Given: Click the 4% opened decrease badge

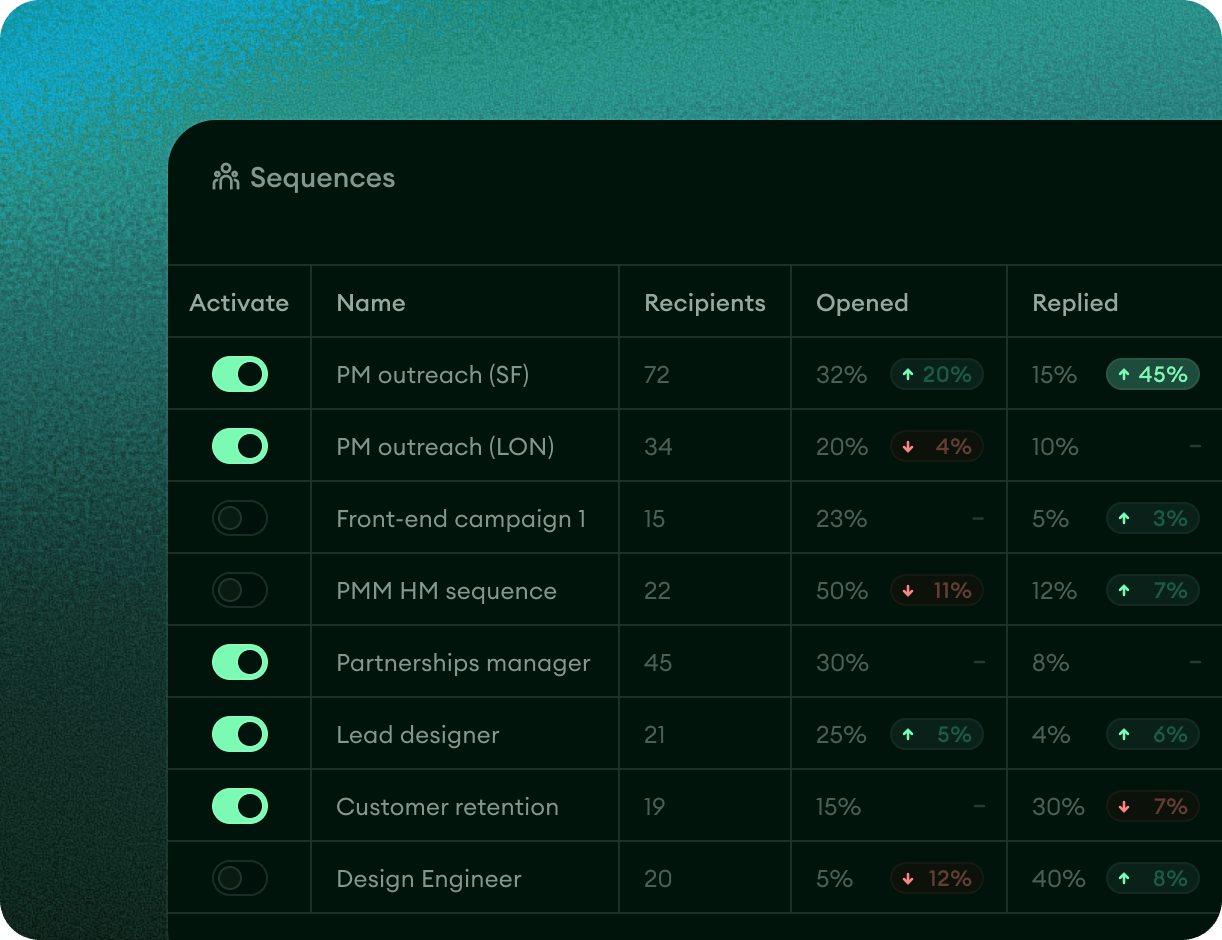Looking at the screenshot, I should (x=937, y=446).
